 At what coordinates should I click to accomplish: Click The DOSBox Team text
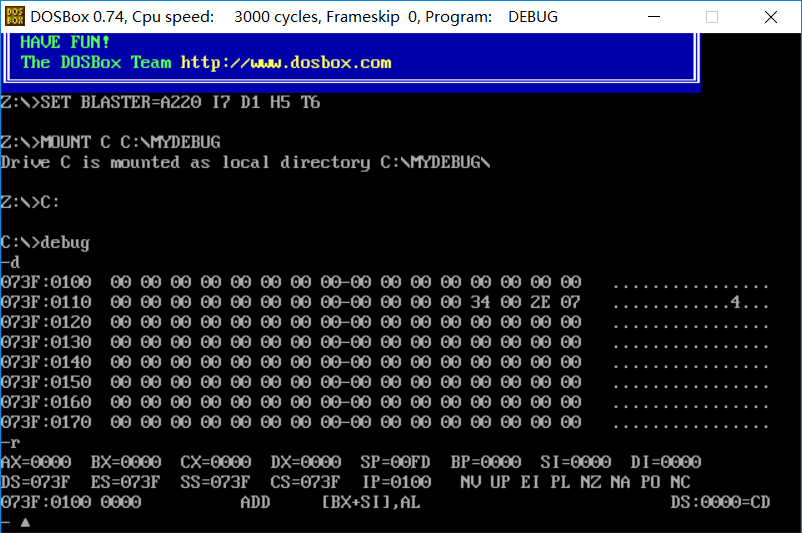point(96,62)
